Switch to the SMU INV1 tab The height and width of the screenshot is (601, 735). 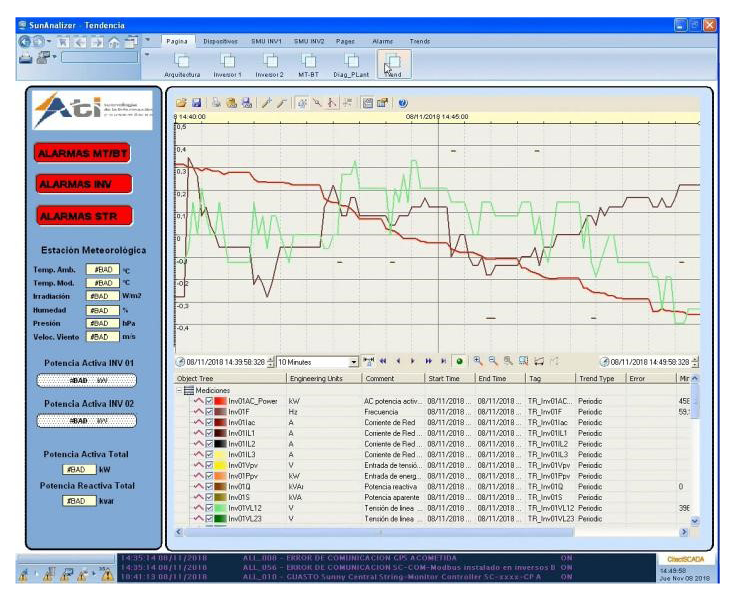266,41
